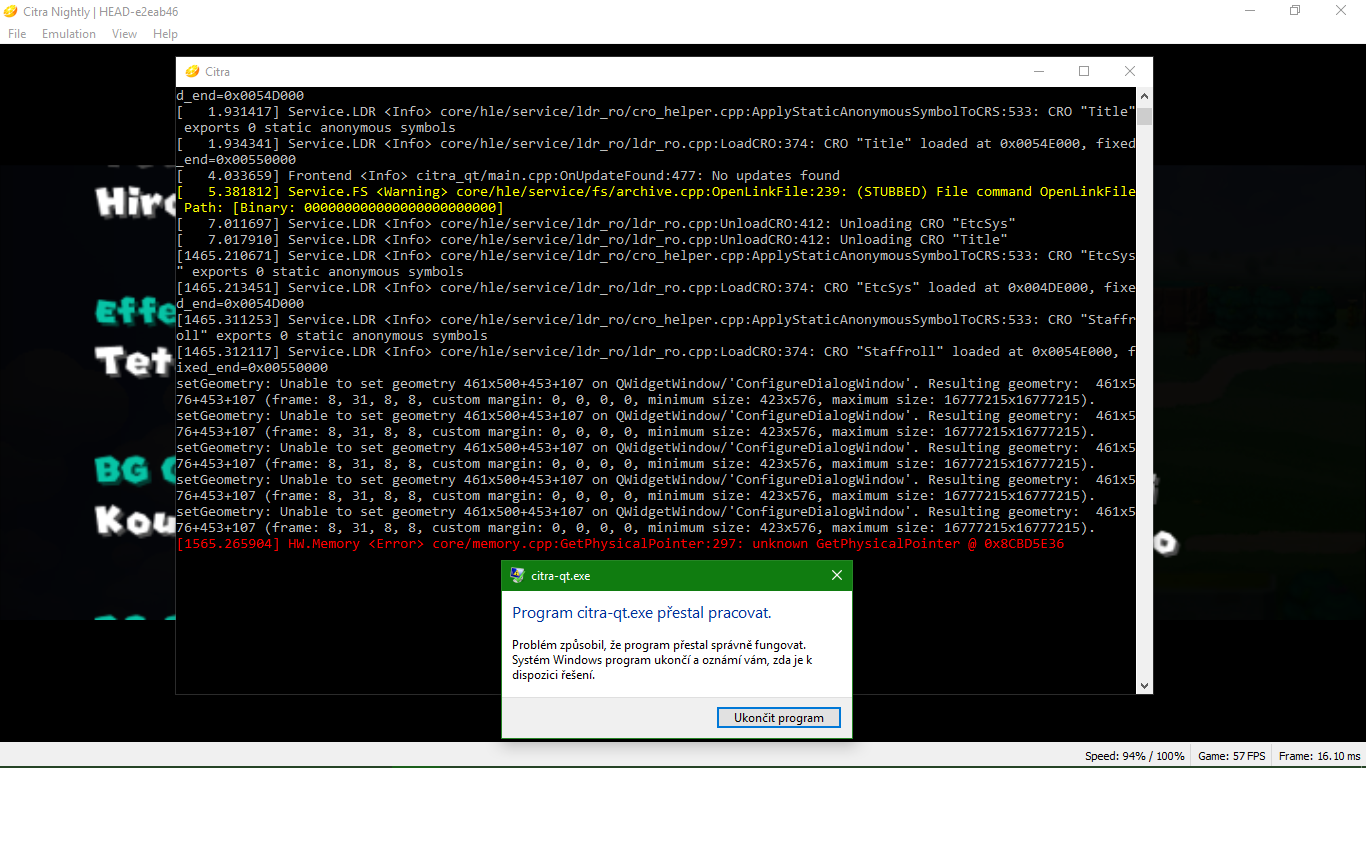Image resolution: width=1366 pixels, height=842 pixels.
Task: Click the console vertical scrollbar thumb
Action: (1145, 116)
